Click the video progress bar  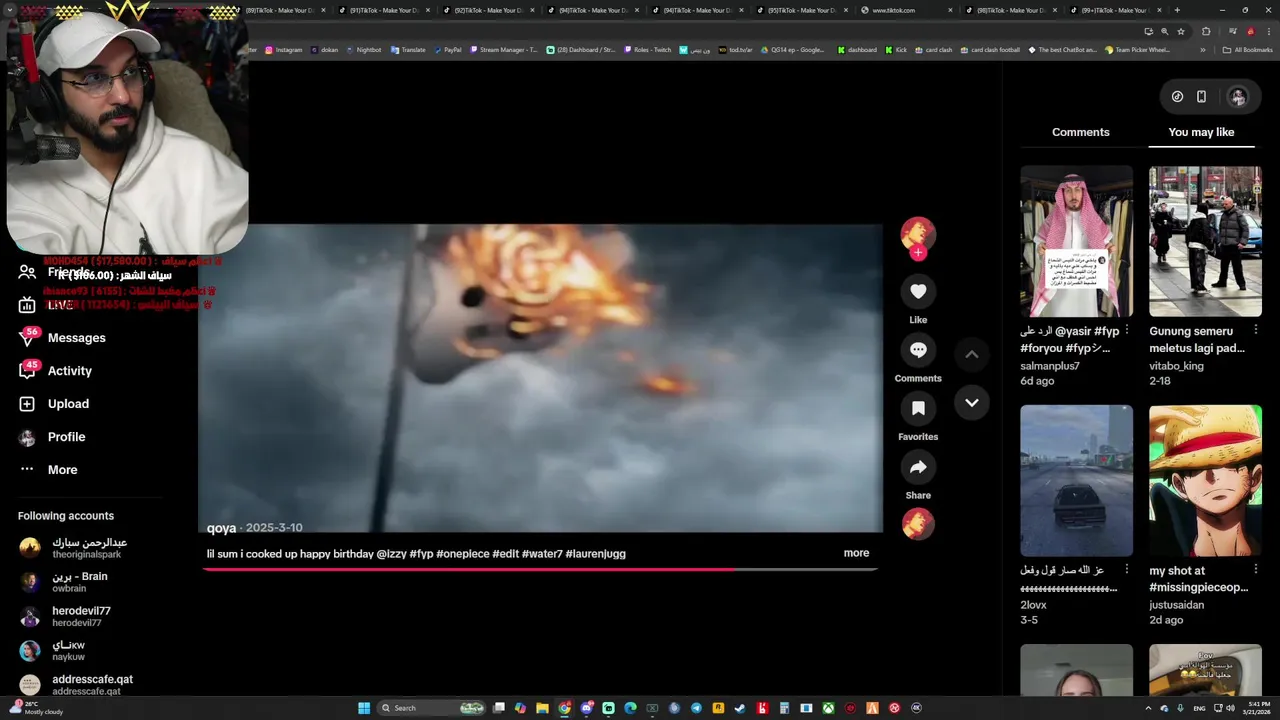[x=540, y=569]
